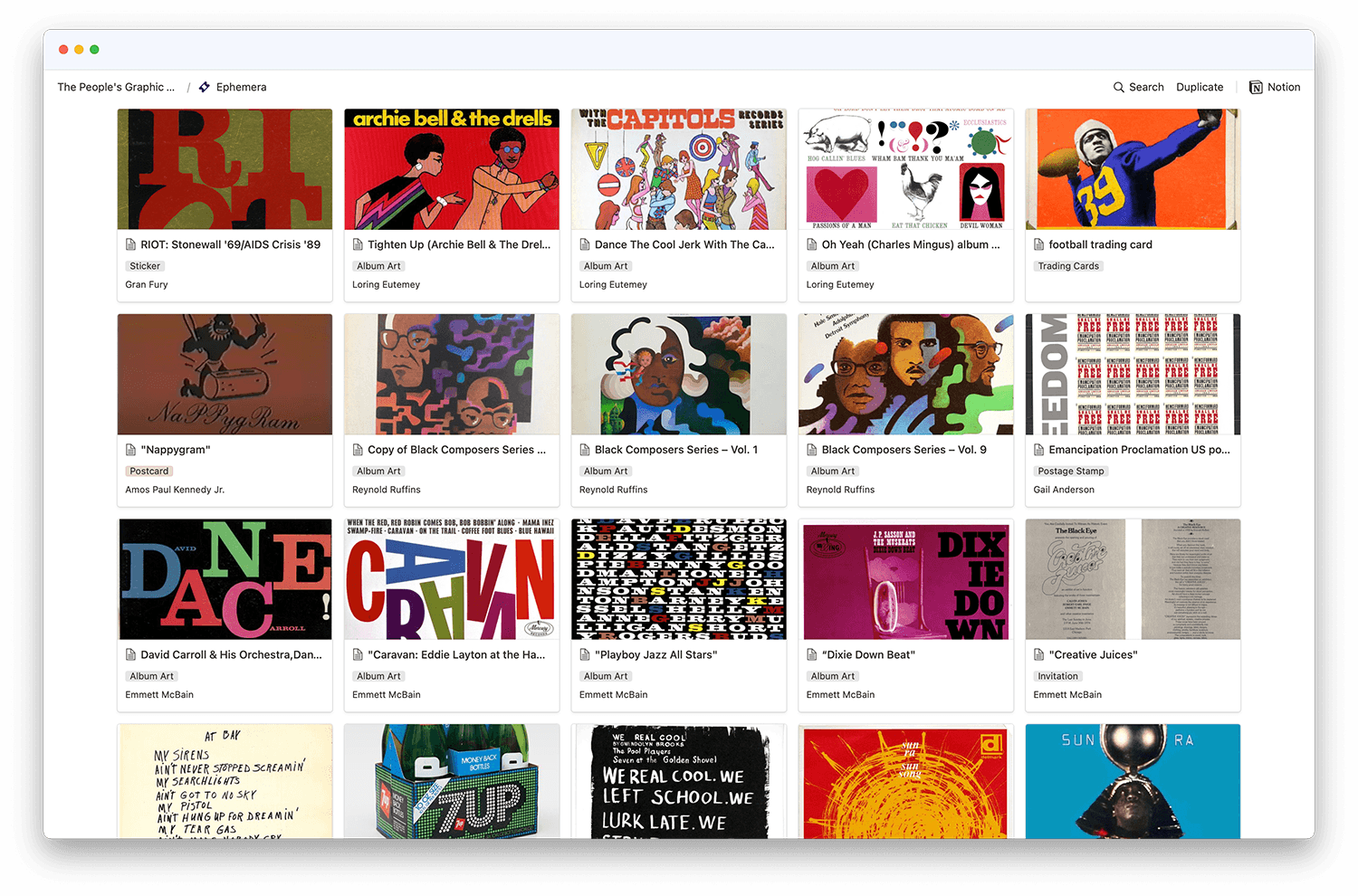1358x896 pixels.
Task: Click the Ephemera page icon in breadcrumb
Action: [x=205, y=88]
